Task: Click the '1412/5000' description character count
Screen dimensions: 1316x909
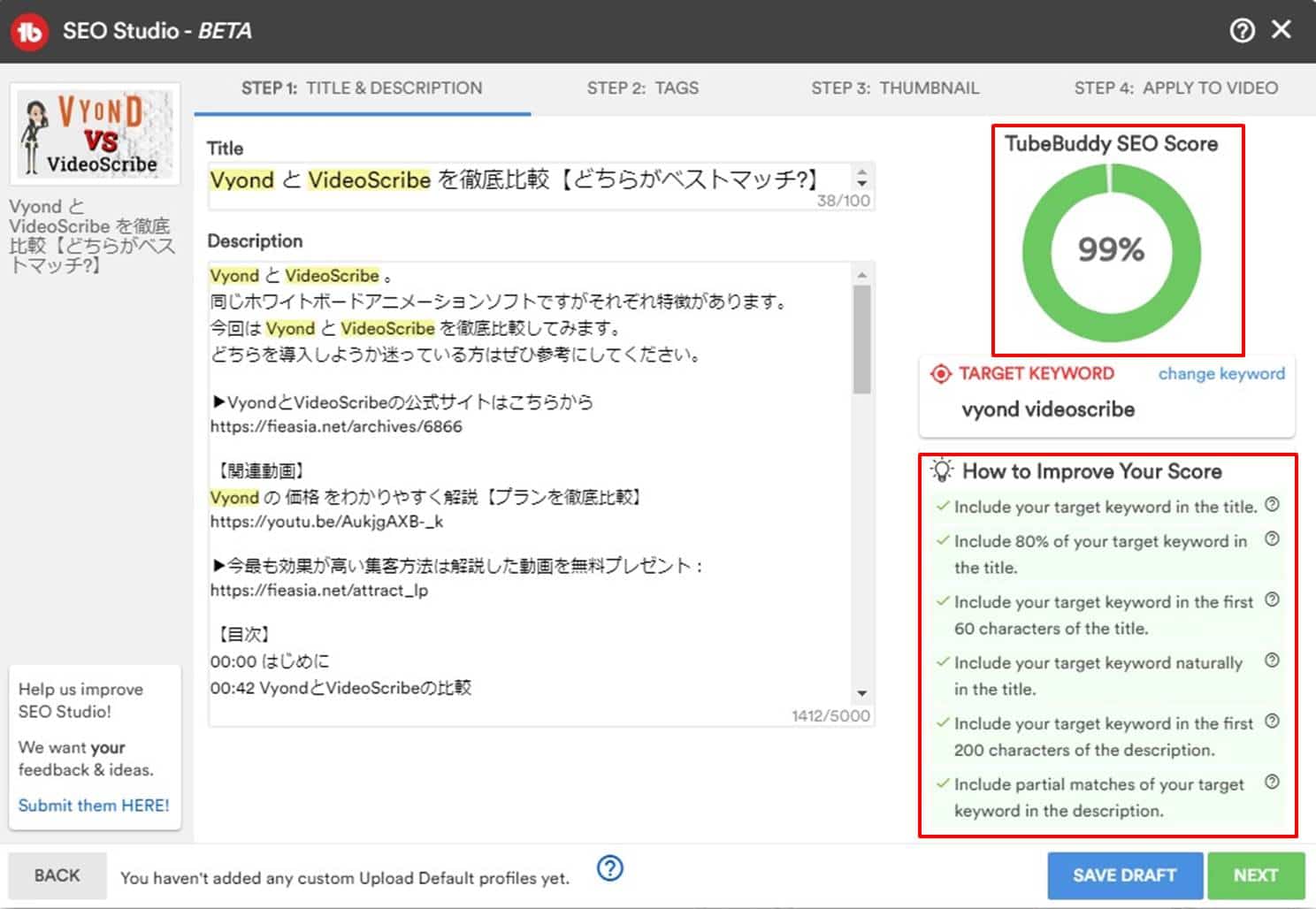Action: 830,715
